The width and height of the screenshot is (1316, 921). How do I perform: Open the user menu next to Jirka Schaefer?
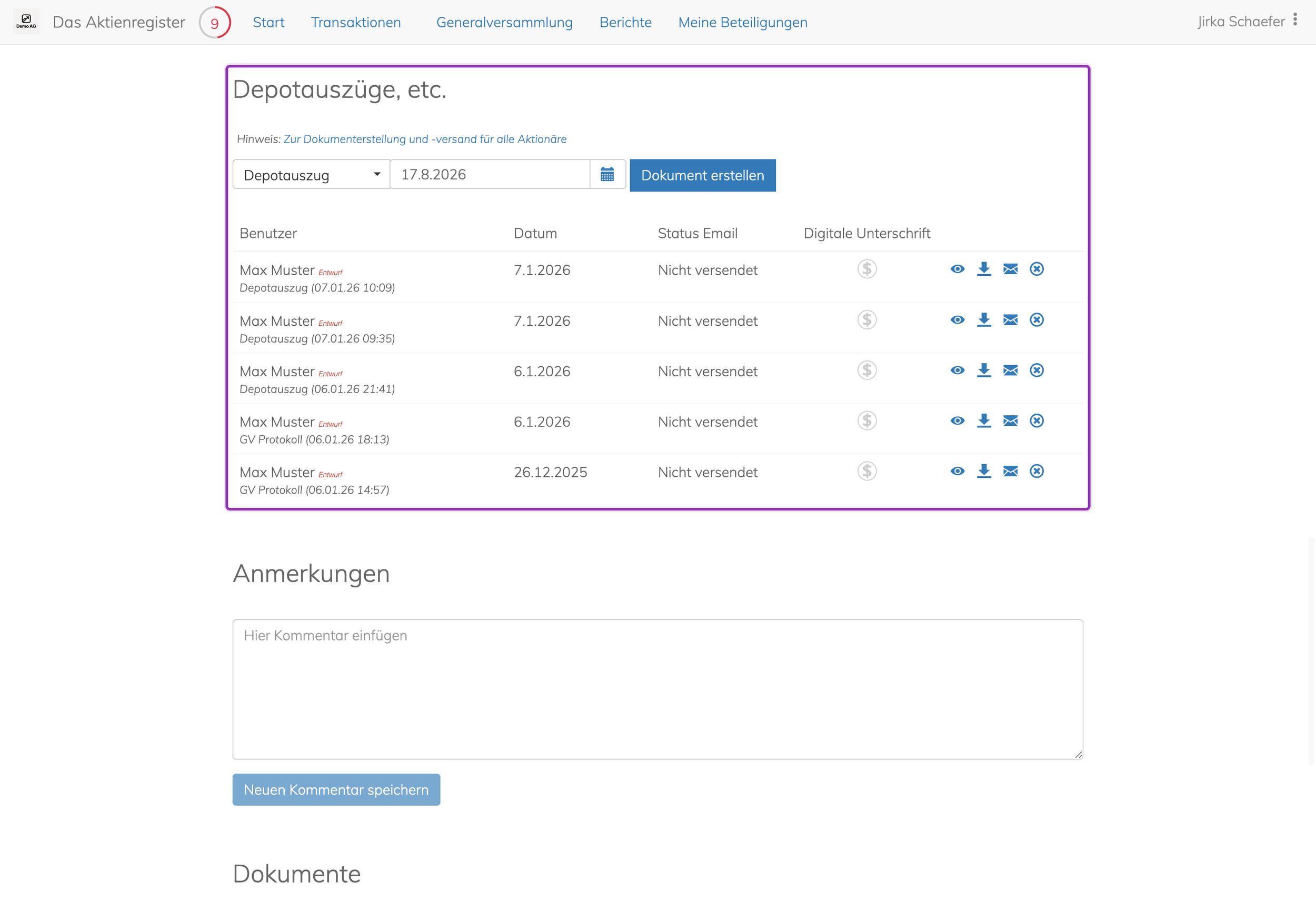click(1295, 21)
